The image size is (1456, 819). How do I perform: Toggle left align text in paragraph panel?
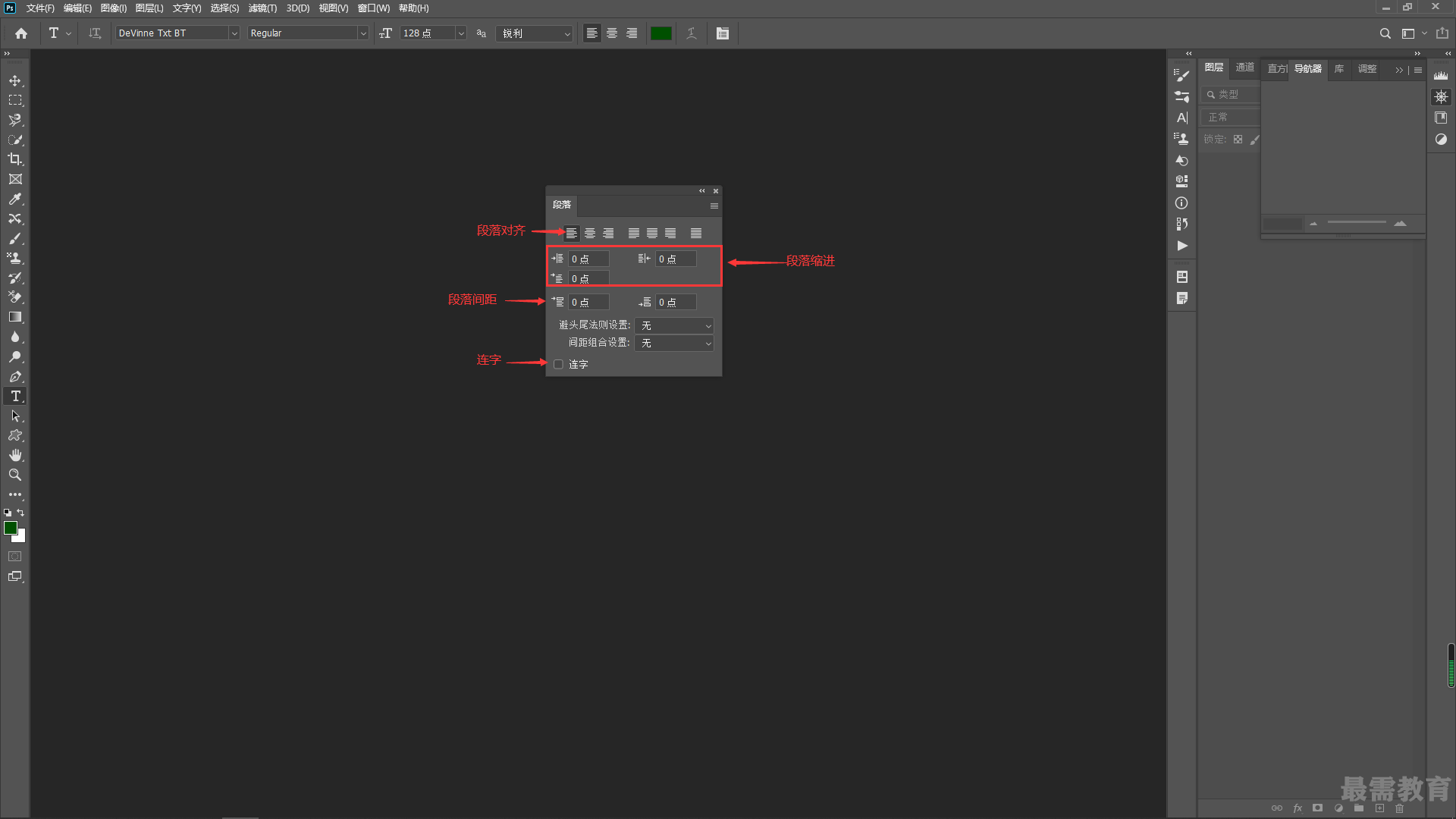click(572, 234)
